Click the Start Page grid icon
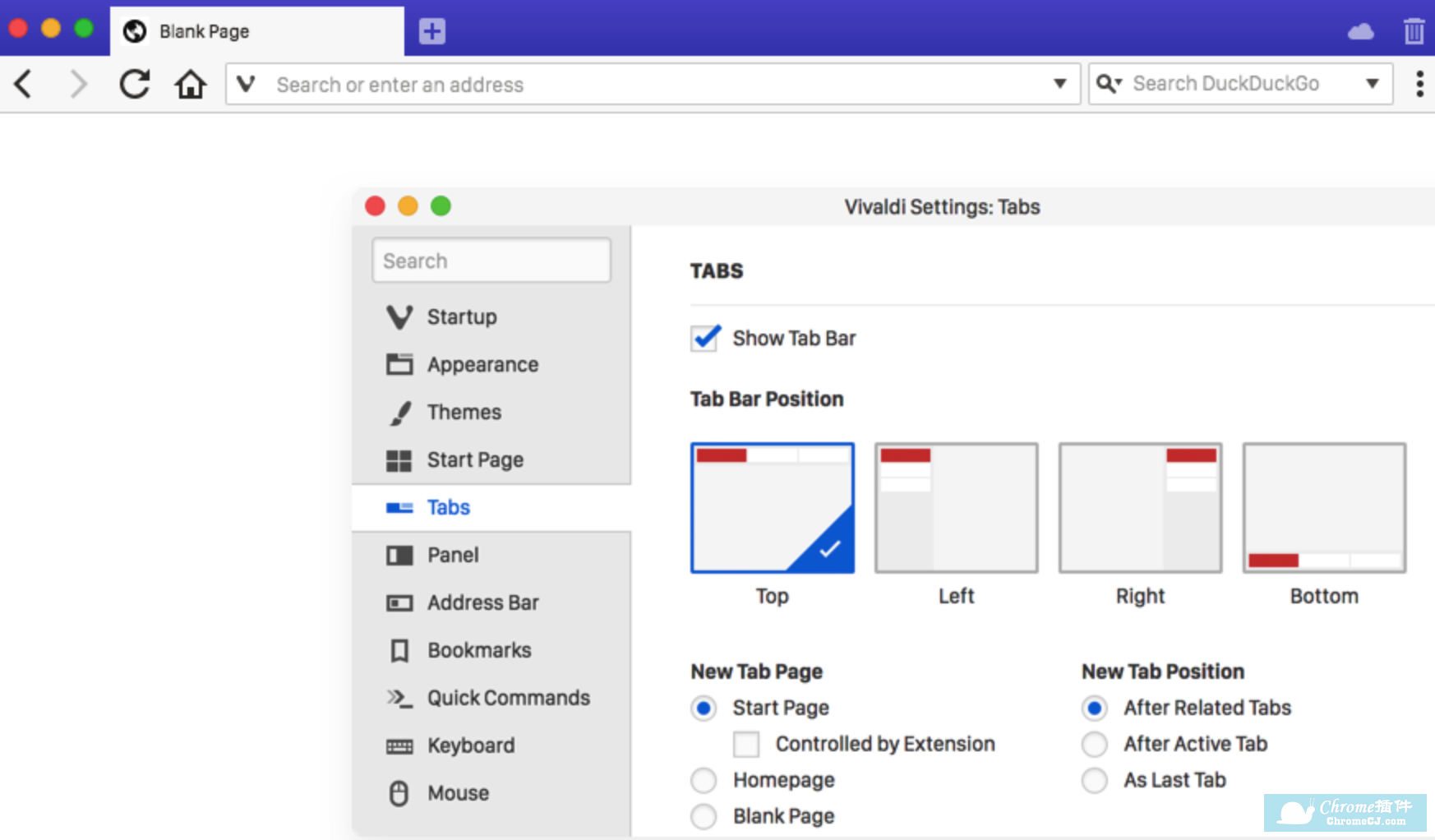 (x=399, y=460)
